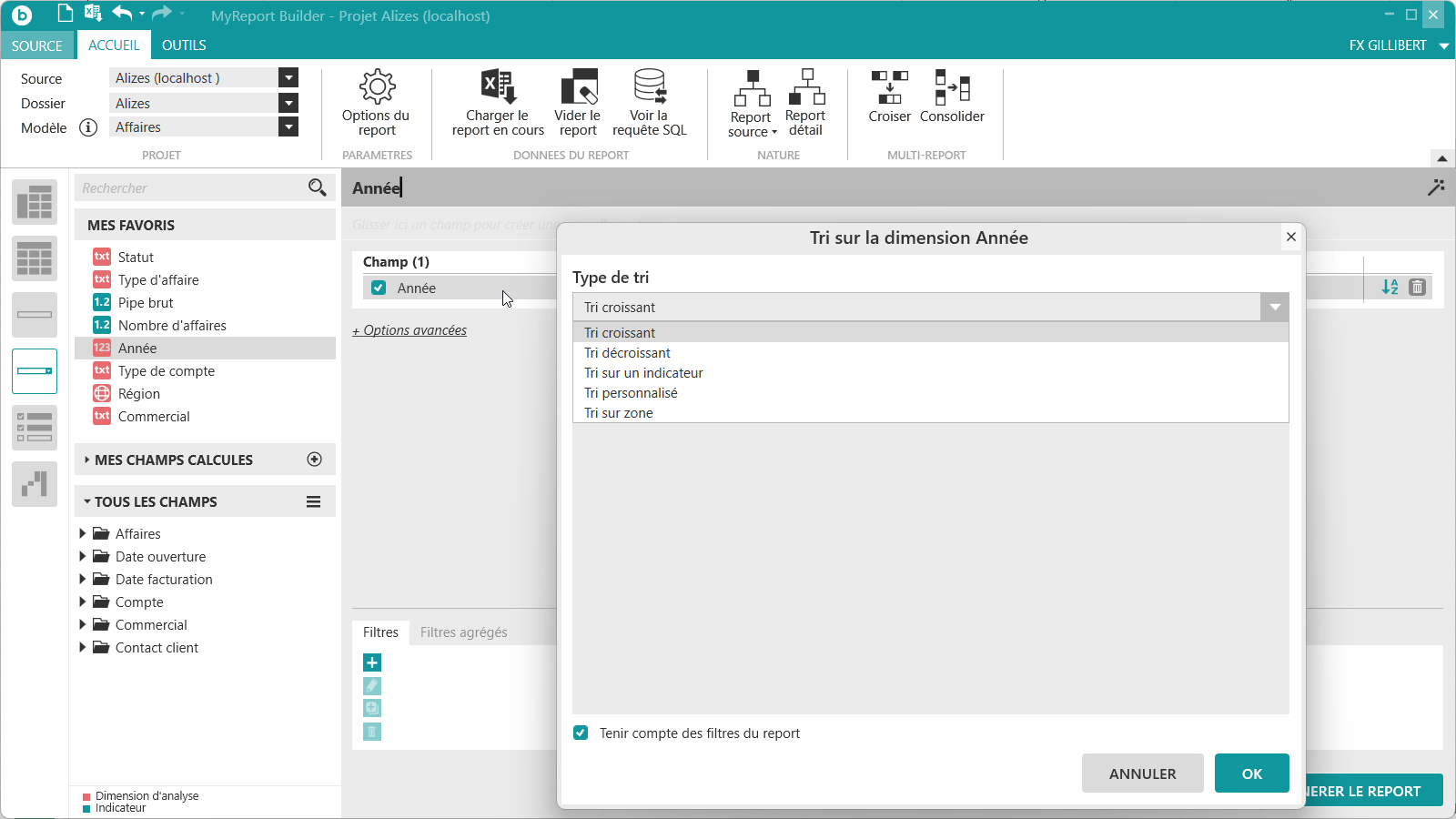Click the Consolider icon

pyautogui.click(x=952, y=88)
